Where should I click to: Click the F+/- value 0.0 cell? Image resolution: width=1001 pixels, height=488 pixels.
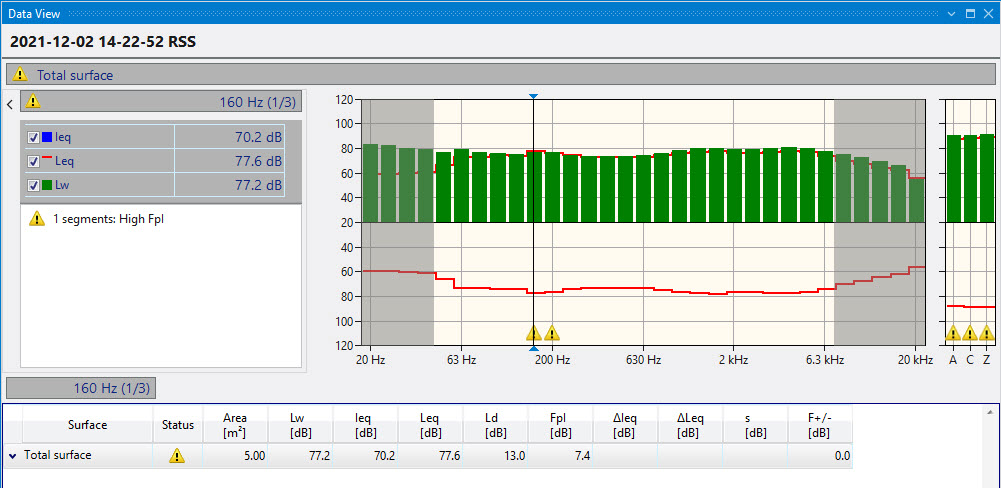point(820,456)
